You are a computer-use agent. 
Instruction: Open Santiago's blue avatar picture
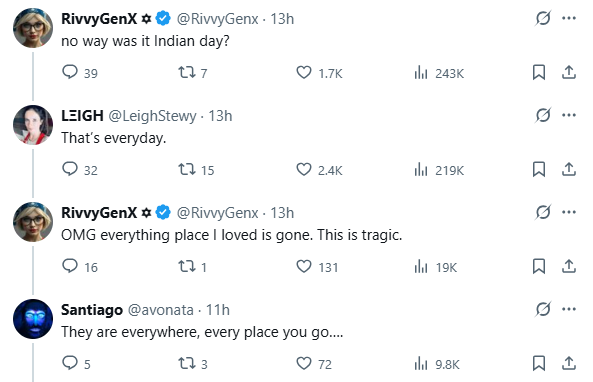tap(33, 319)
